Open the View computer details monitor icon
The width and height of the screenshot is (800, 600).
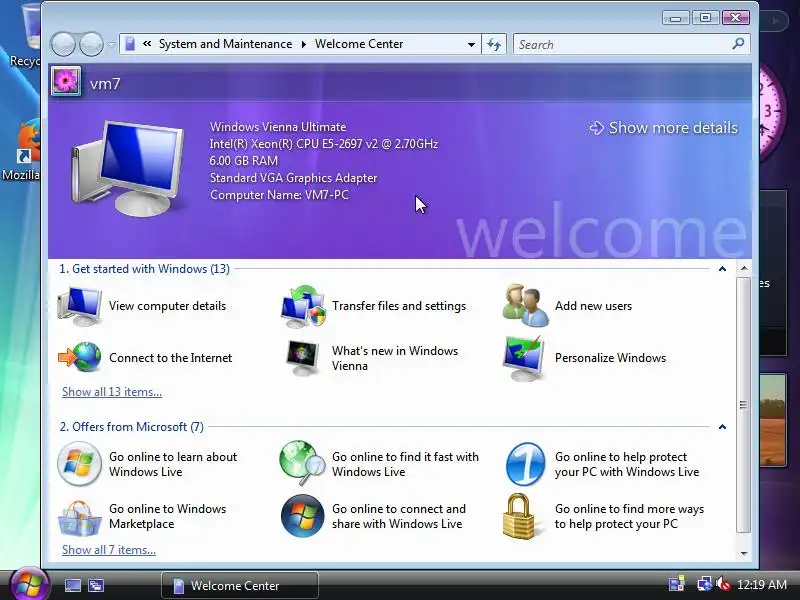(79, 306)
